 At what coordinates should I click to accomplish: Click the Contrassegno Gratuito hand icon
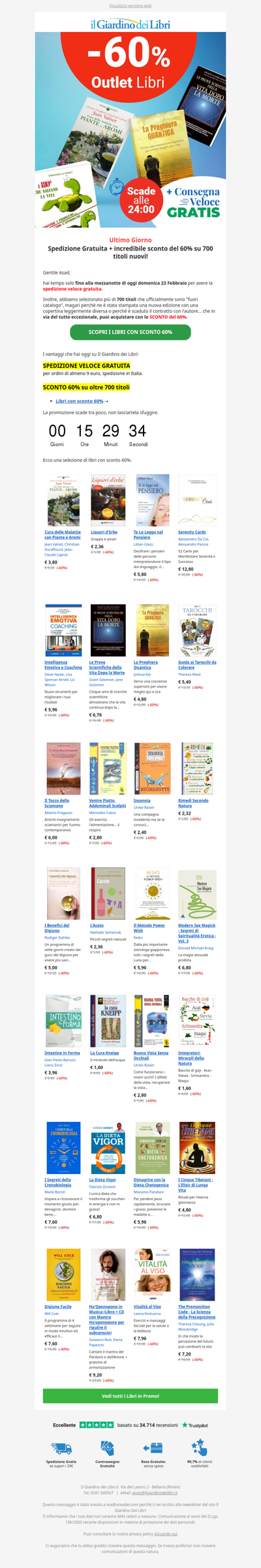tap(107, 1447)
